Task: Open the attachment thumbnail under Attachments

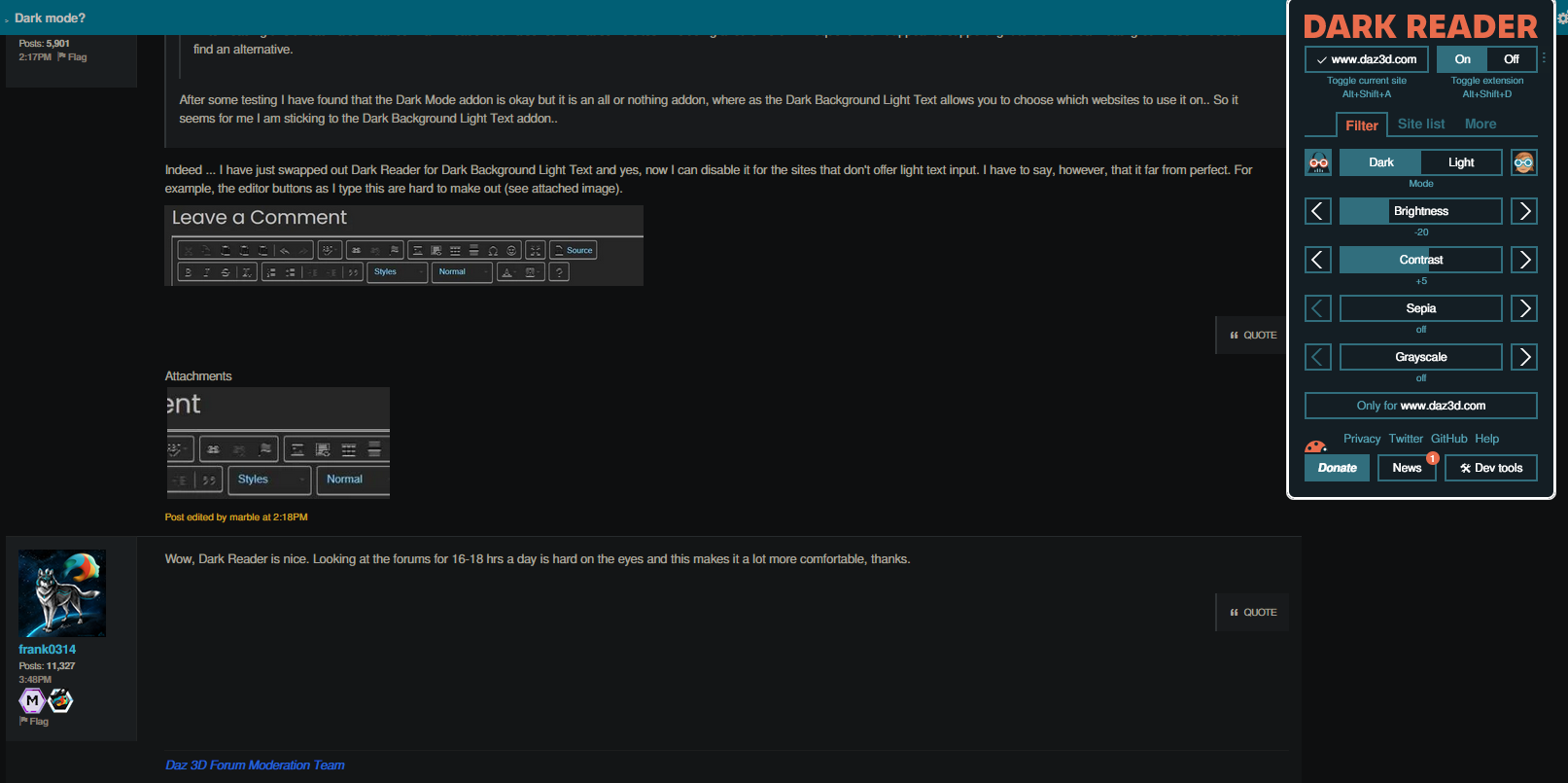Action: click(x=278, y=444)
